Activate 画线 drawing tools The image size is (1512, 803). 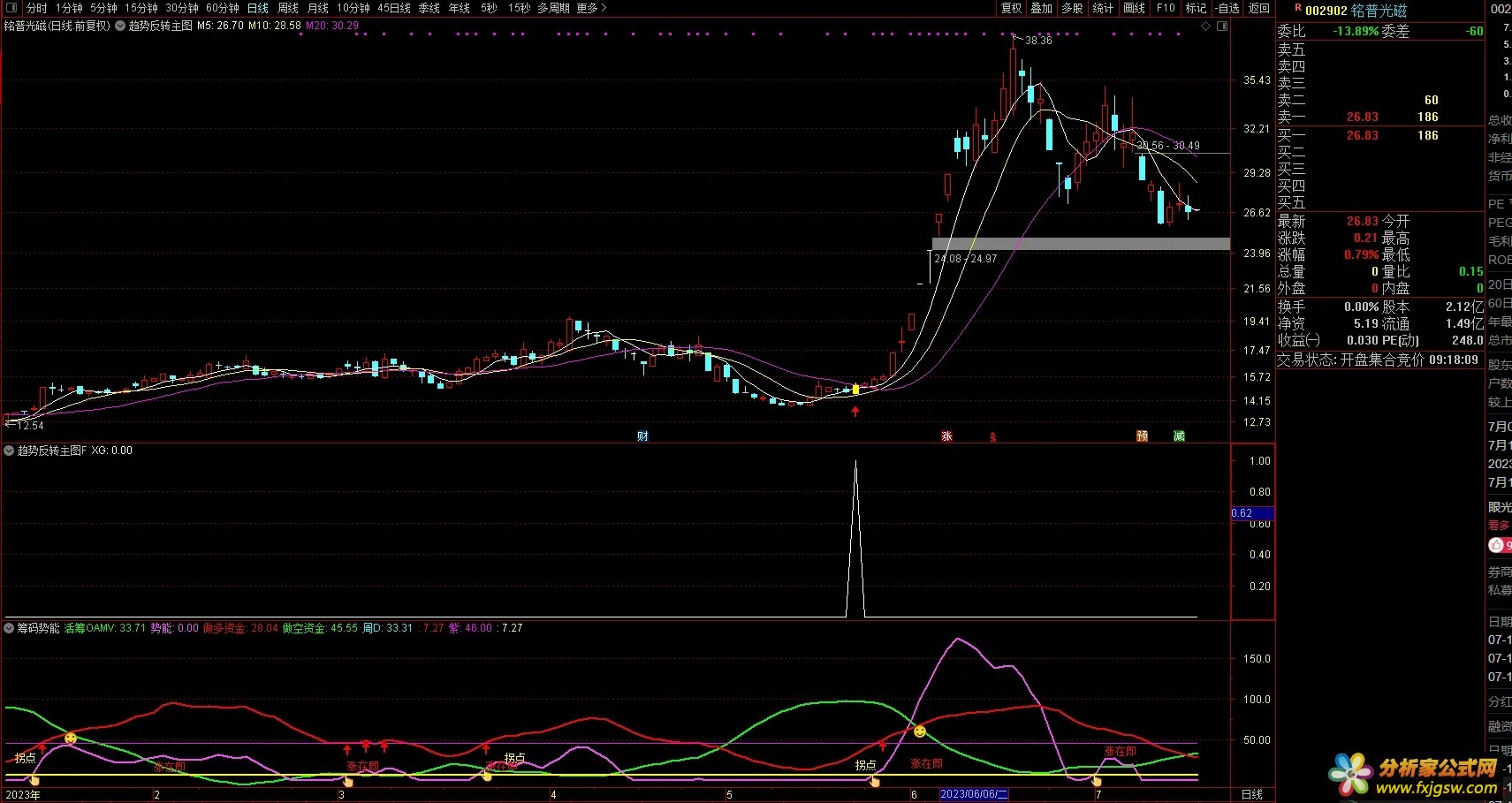(1135, 8)
